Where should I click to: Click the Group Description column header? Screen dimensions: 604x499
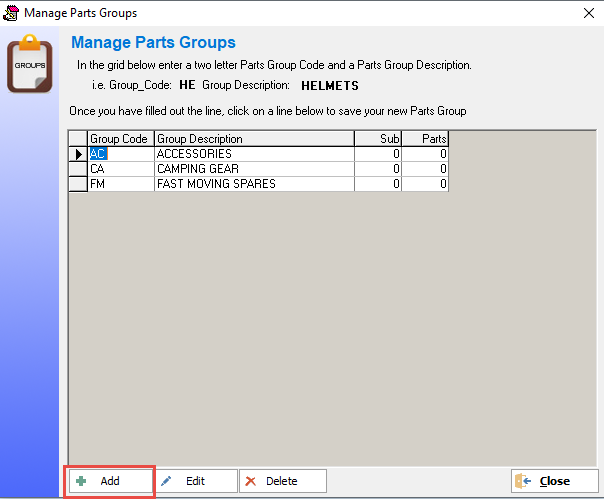click(254, 139)
